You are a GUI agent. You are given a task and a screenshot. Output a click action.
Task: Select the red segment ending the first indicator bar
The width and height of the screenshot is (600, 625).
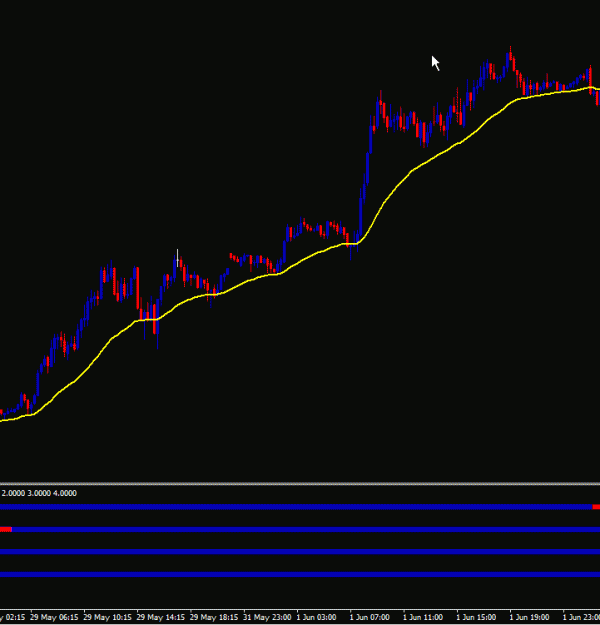(x=596, y=507)
